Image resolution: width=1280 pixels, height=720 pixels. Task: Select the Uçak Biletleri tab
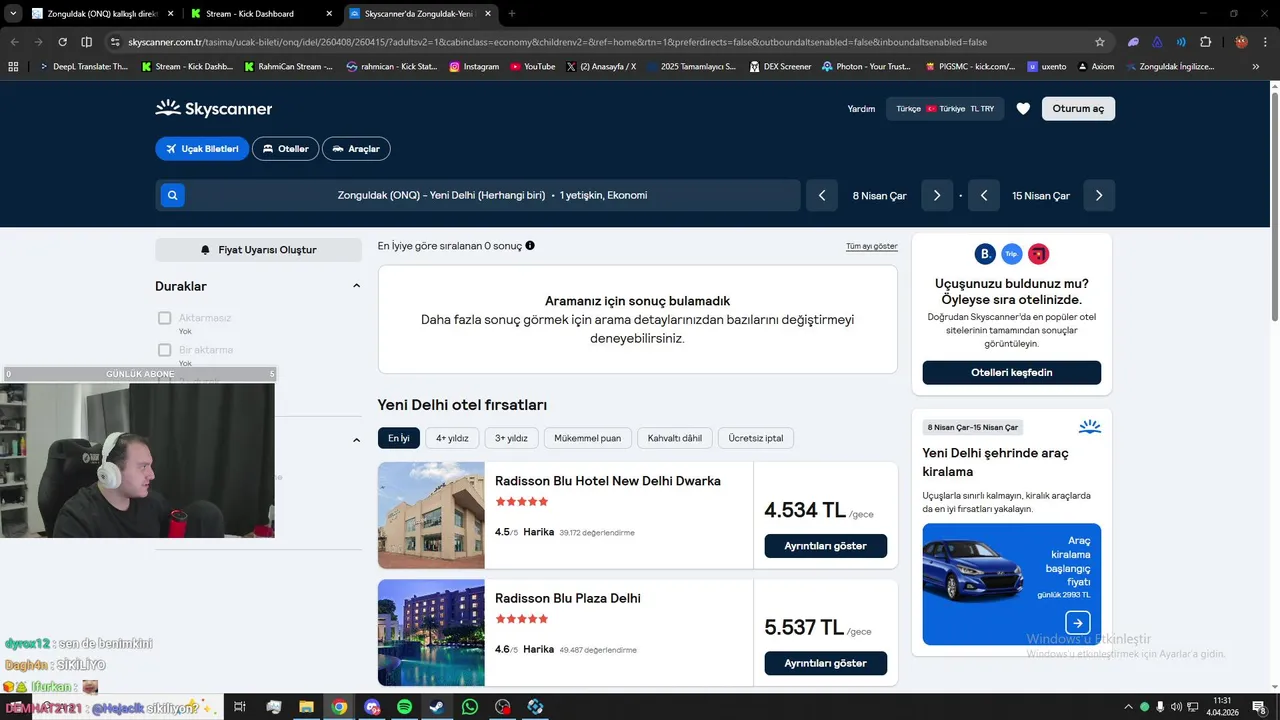coord(202,149)
